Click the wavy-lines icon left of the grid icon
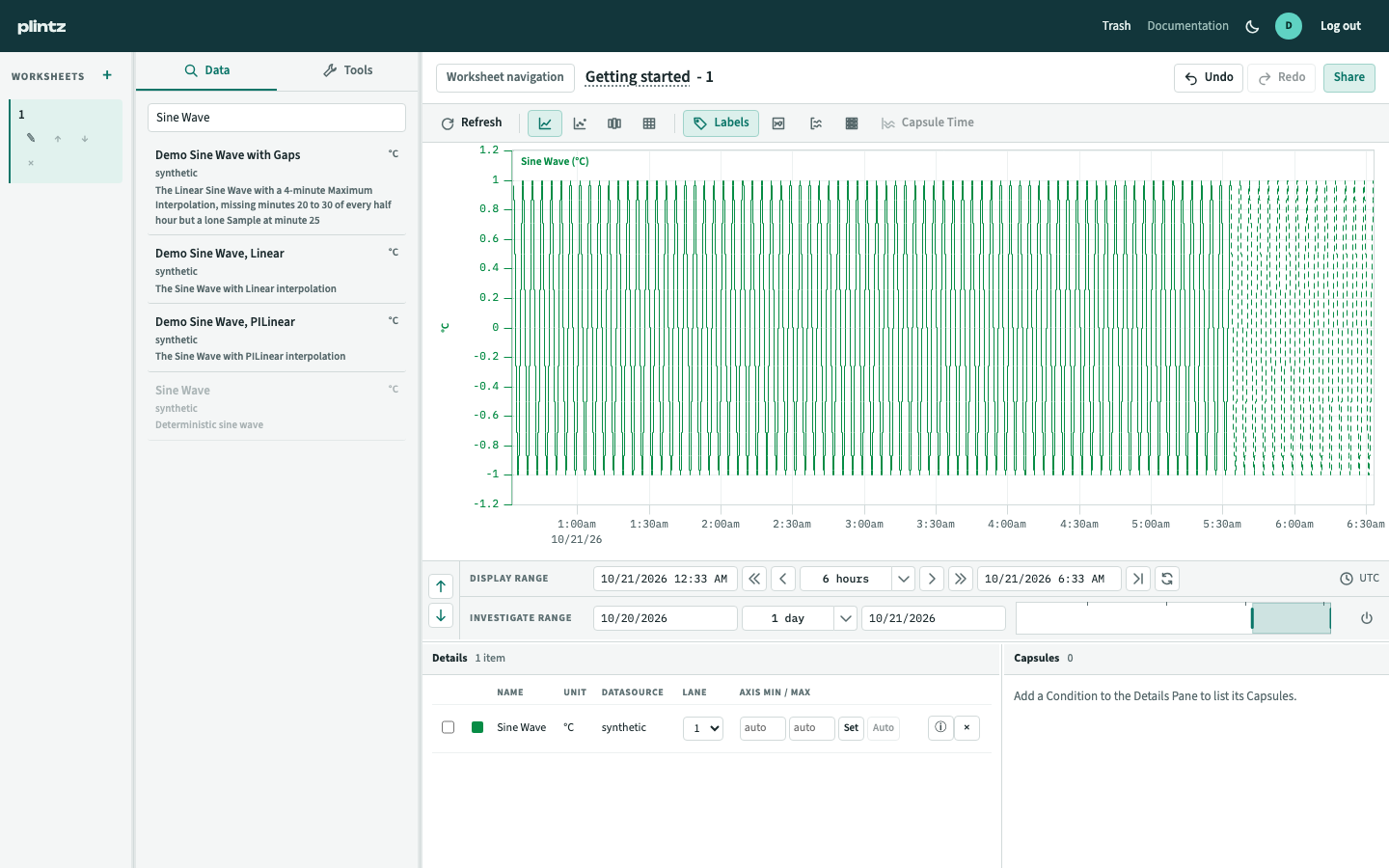This screenshot has height=868, width=1389. pos(816,123)
